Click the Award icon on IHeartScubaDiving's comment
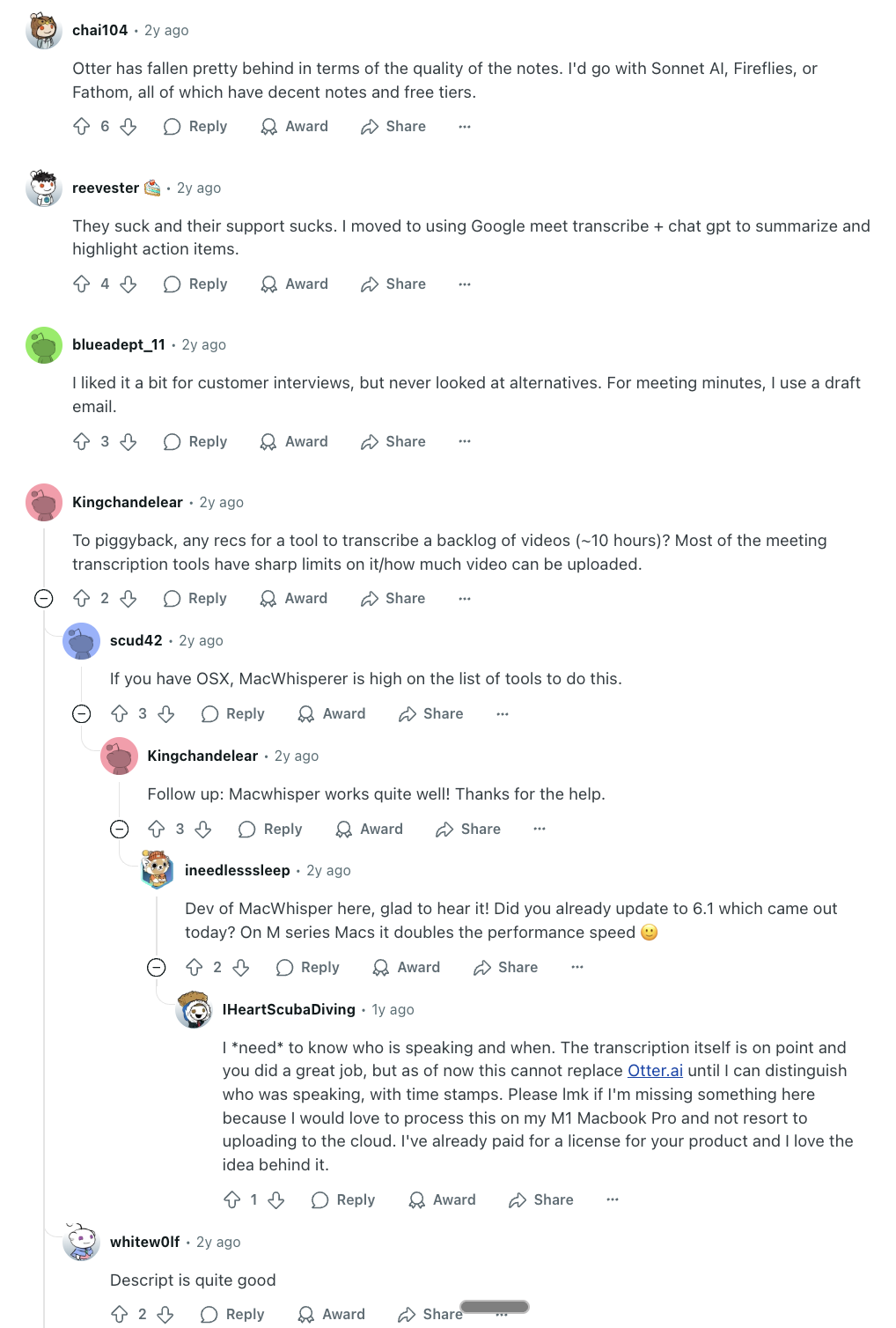Viewport: 896px width, 1328px height. coord(415,1199)
